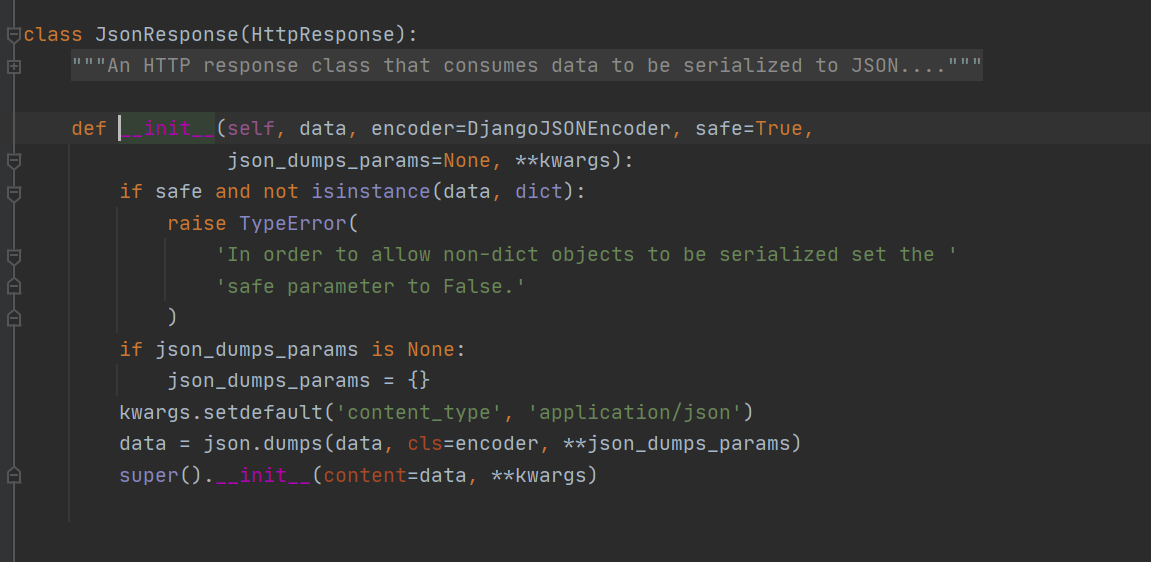Collapse fold marker beside 'if safe' line
This screenshot has width=1151, height=562.
click(x=13, y=192)
